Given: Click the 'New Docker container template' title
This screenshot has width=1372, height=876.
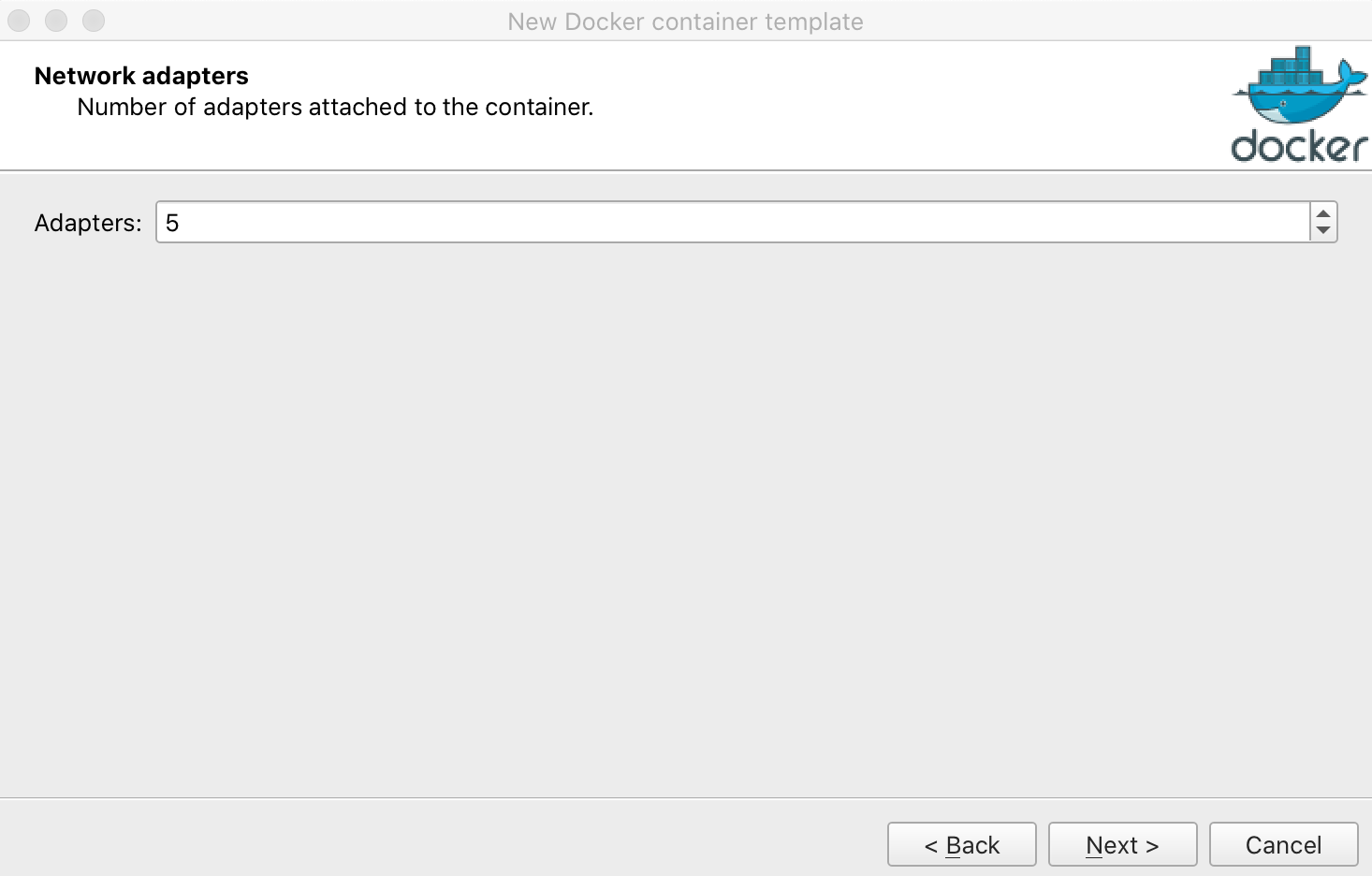Looking at the screenshot, I should [685, 21].
